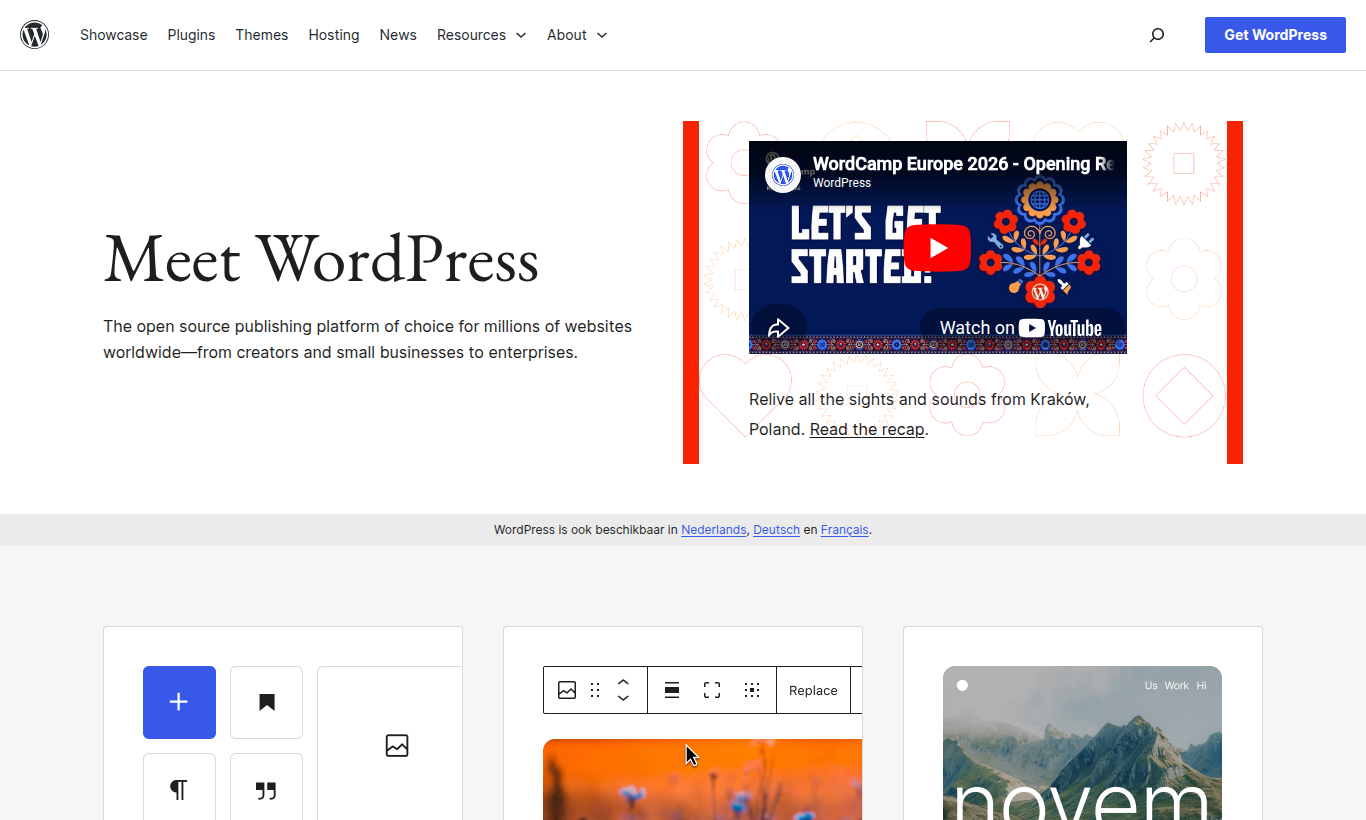1366x820 pixels.
Task: Click the orange flower photo thumbnail
Action: (x=702, y=779)
